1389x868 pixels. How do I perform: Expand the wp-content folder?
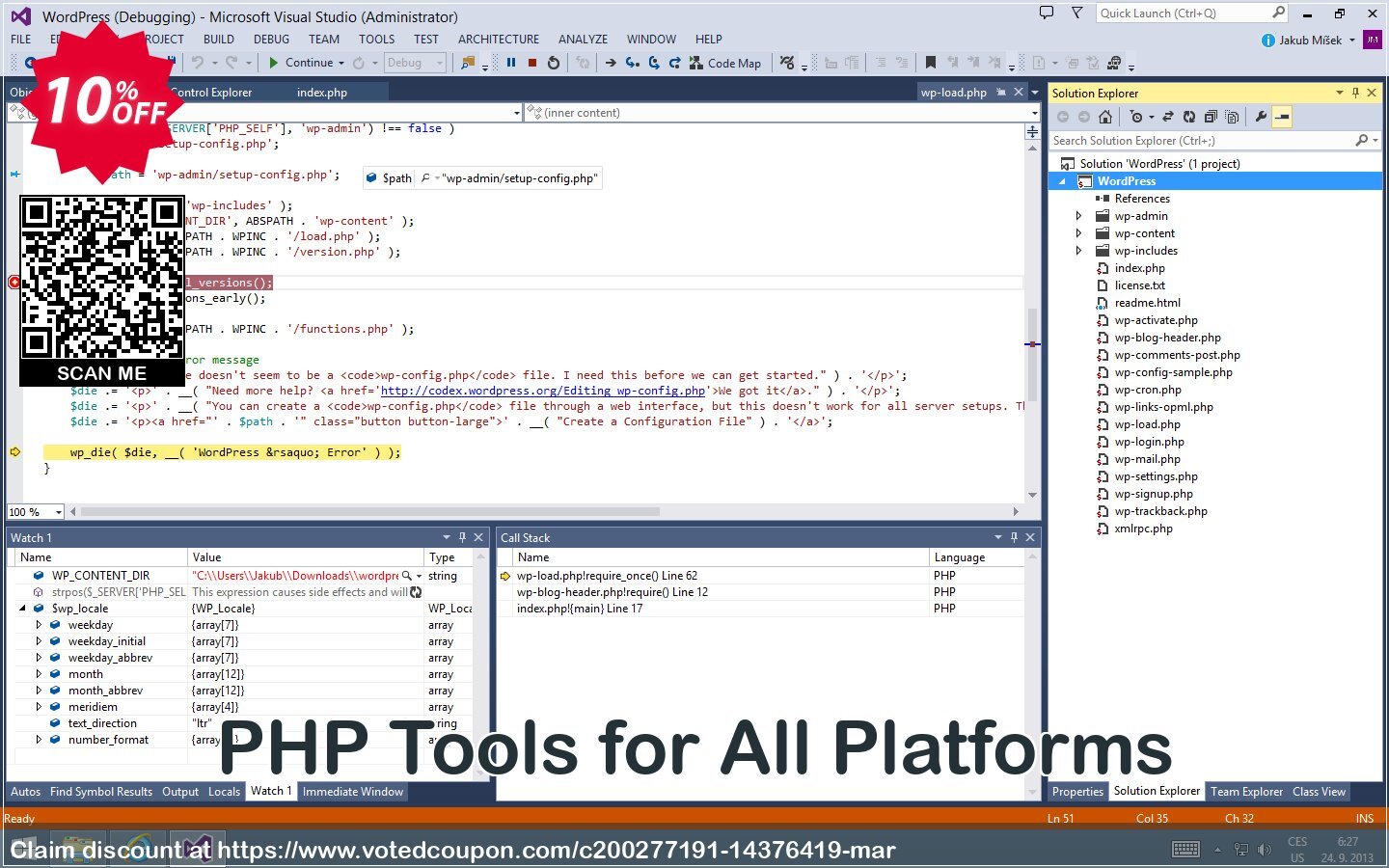1078,233
